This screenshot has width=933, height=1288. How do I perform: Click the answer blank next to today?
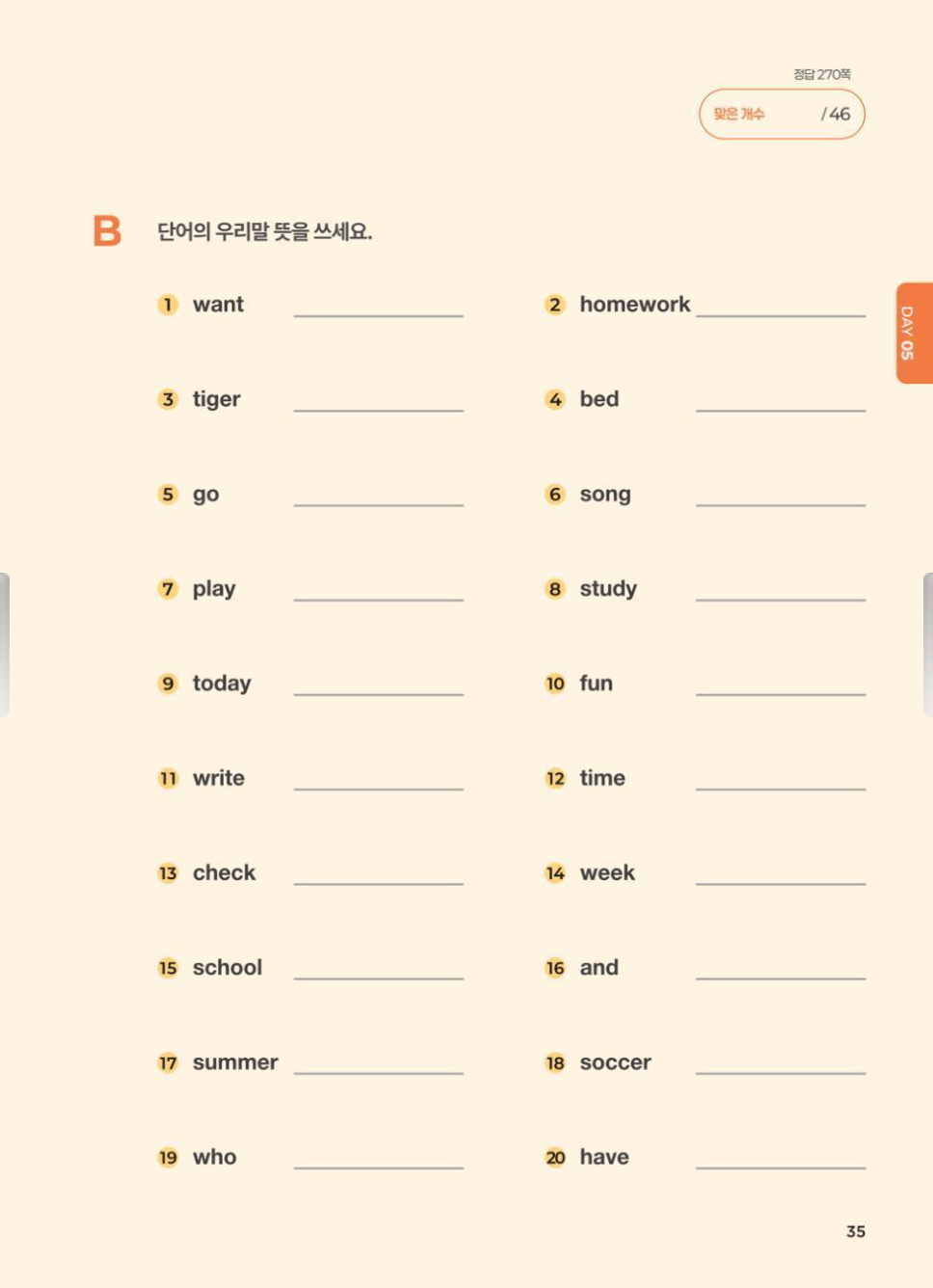point(378,684)
